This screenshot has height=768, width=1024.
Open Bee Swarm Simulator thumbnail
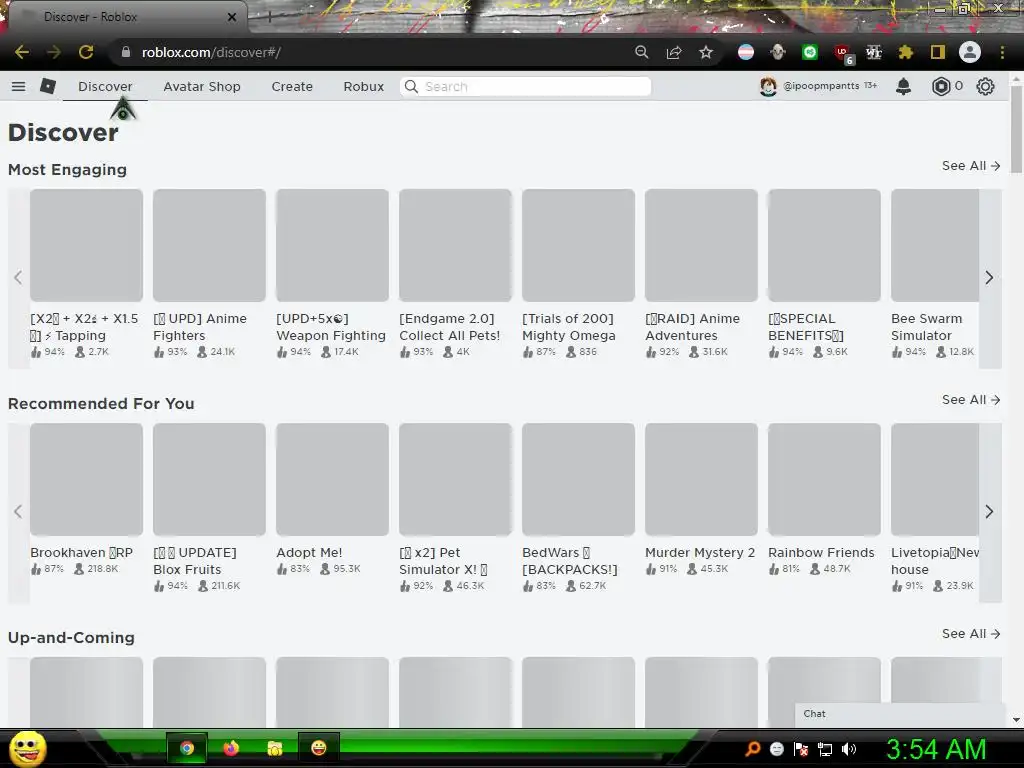coord(935,246)
